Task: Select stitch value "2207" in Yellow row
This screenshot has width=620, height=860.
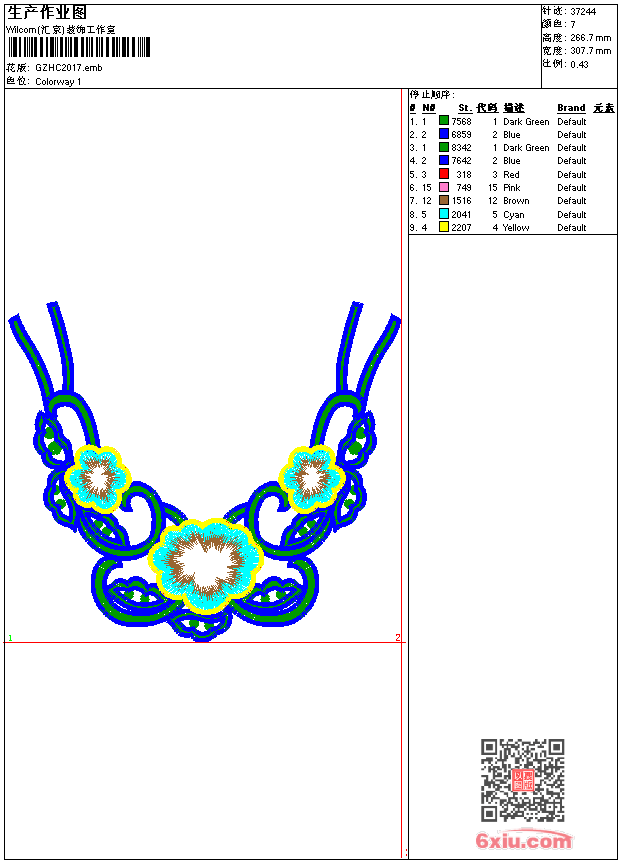Action: [x=461, y=228]
